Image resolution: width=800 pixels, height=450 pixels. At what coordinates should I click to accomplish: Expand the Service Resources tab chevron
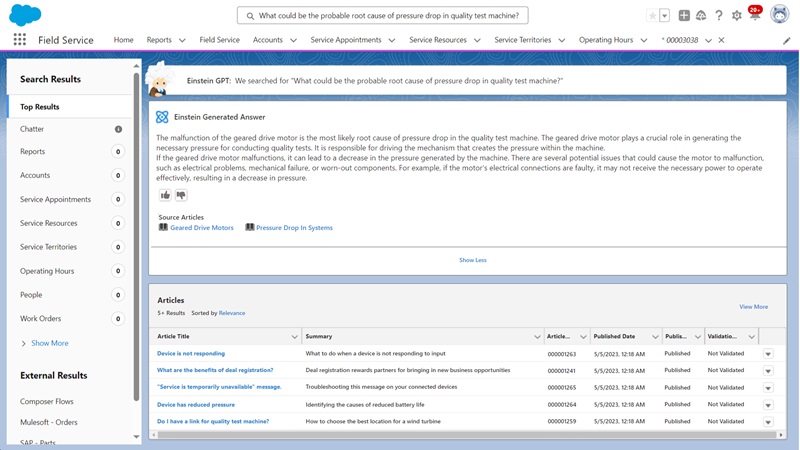click(477, 40)
